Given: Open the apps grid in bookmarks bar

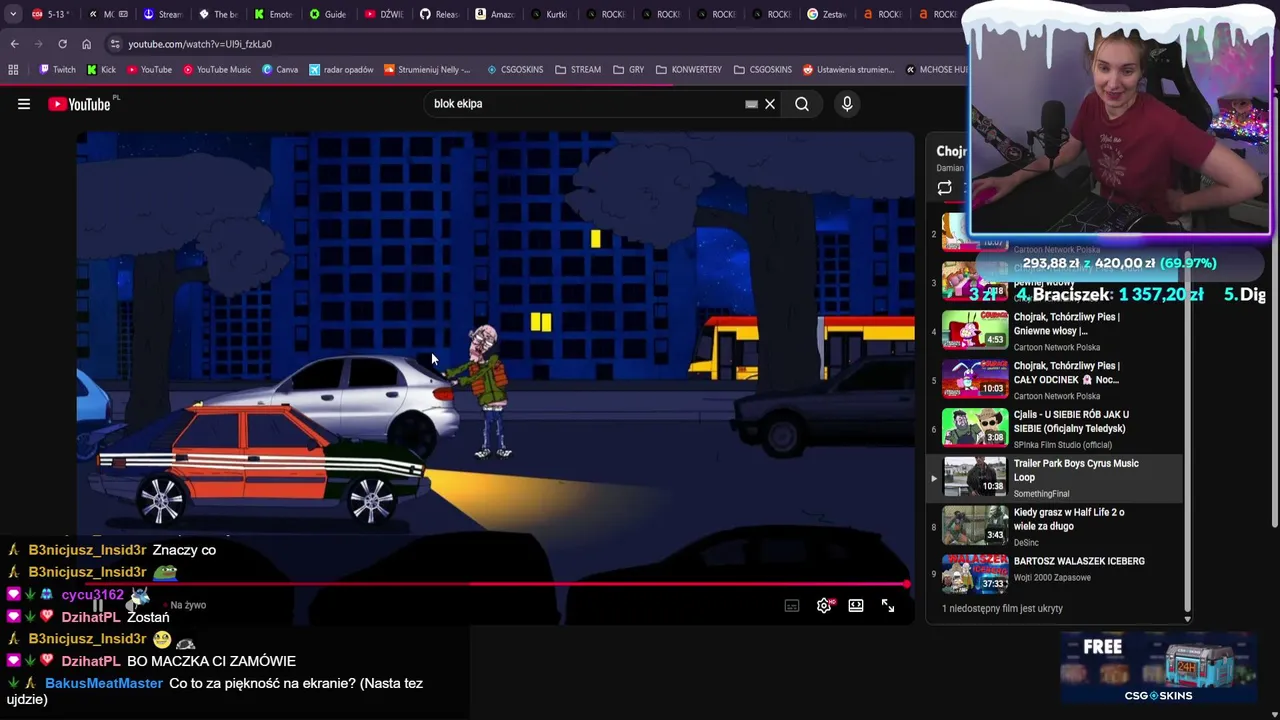Looking at the screenshot, I should pos(13,70).
